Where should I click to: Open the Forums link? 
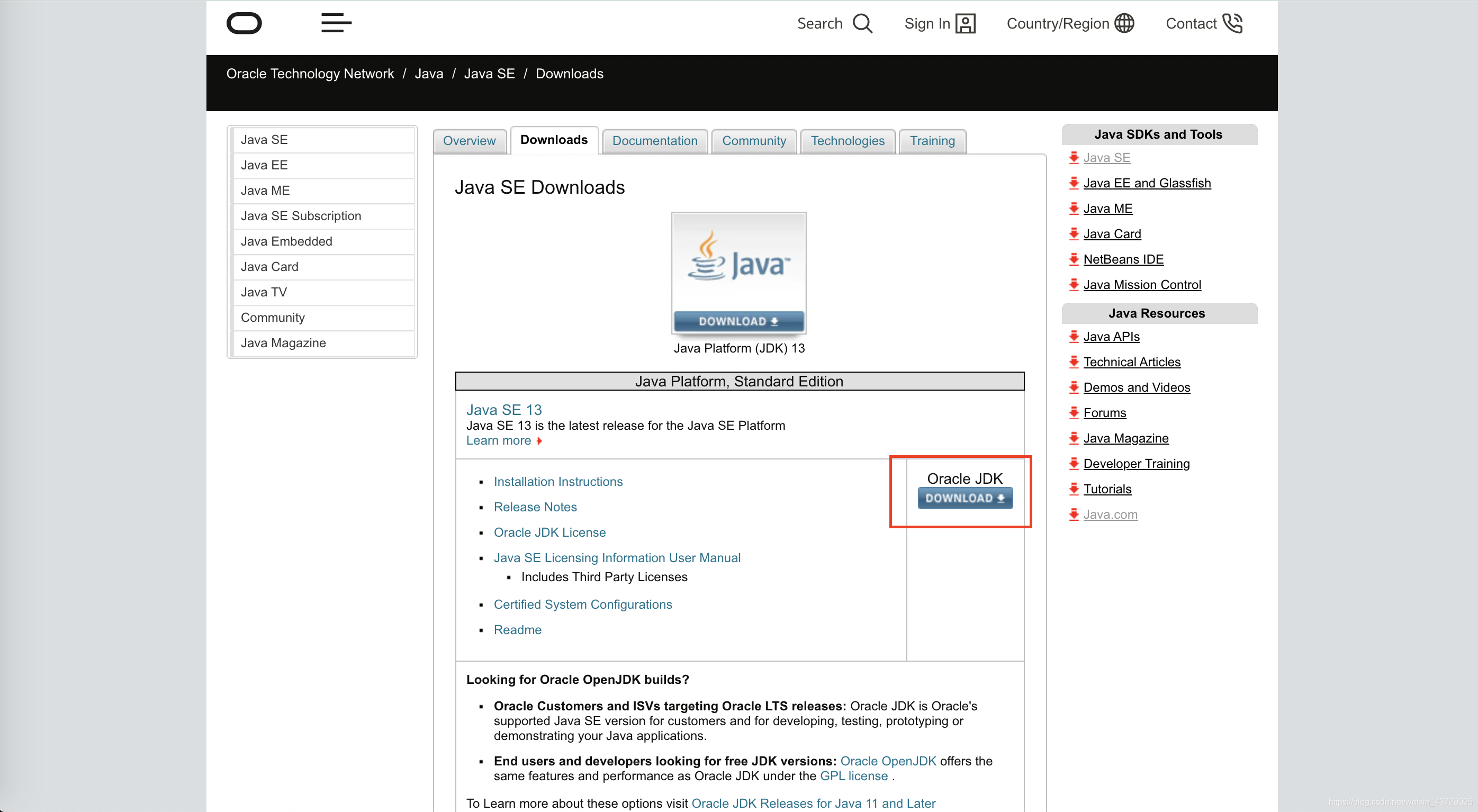(x=1104, y=413)
